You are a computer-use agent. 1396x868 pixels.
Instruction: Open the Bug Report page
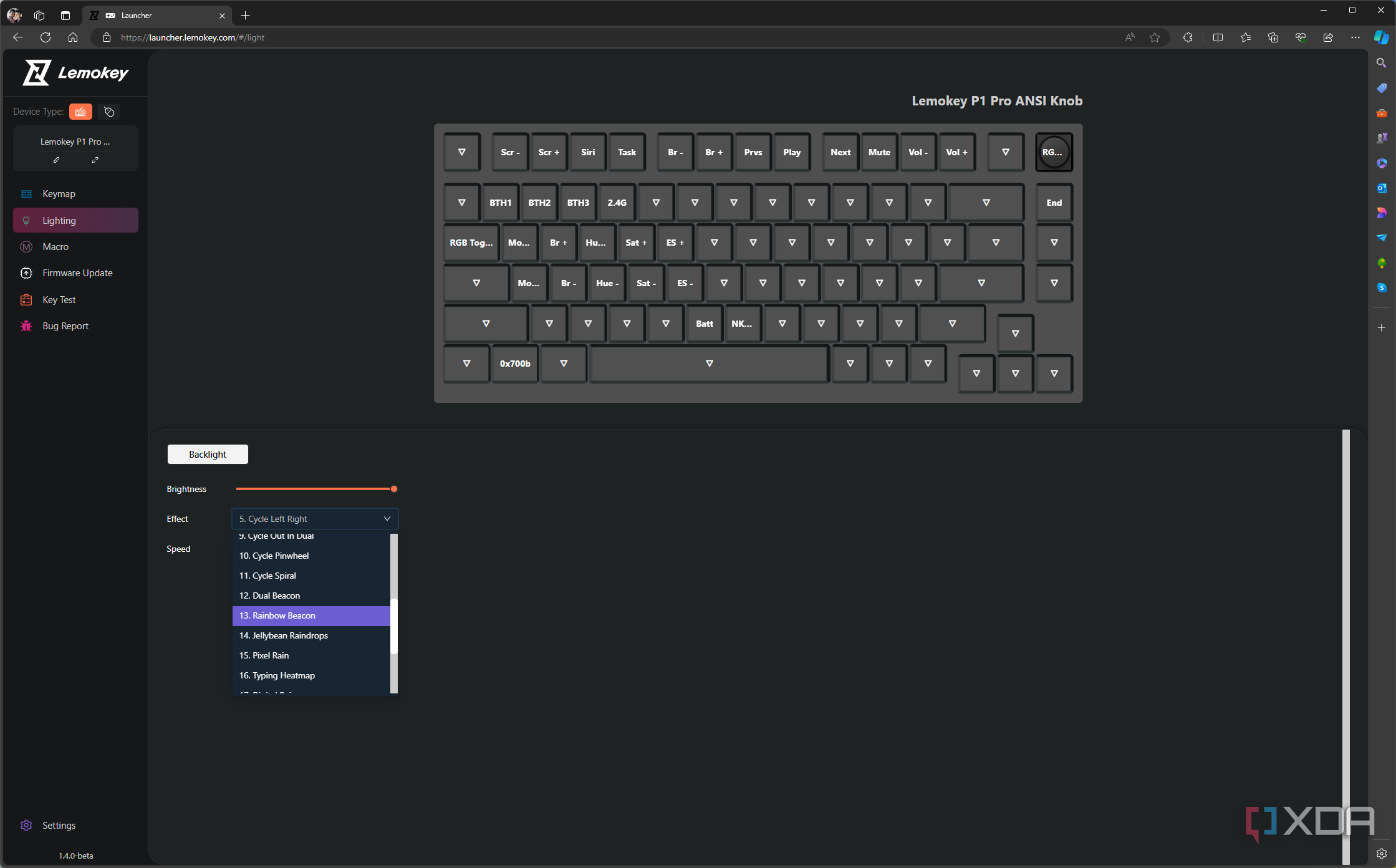click(x=65, y=326)
